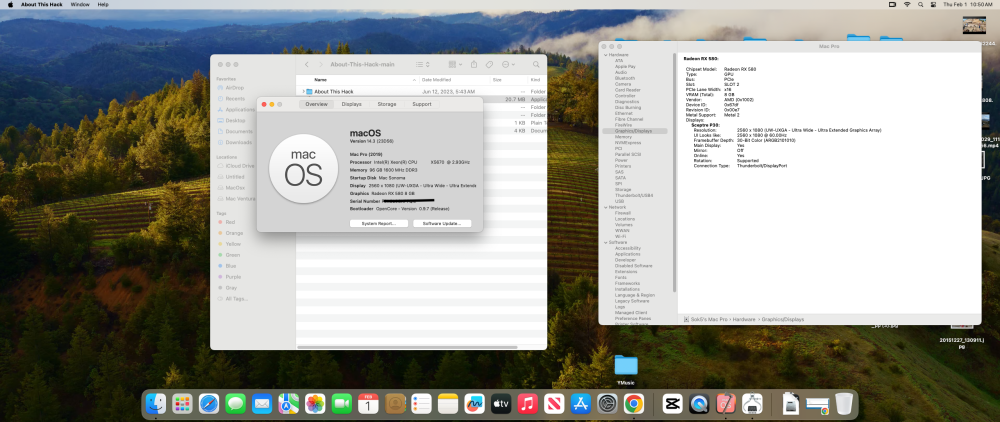
Task: Switch to the Support tab
Action: coord(422,104)
